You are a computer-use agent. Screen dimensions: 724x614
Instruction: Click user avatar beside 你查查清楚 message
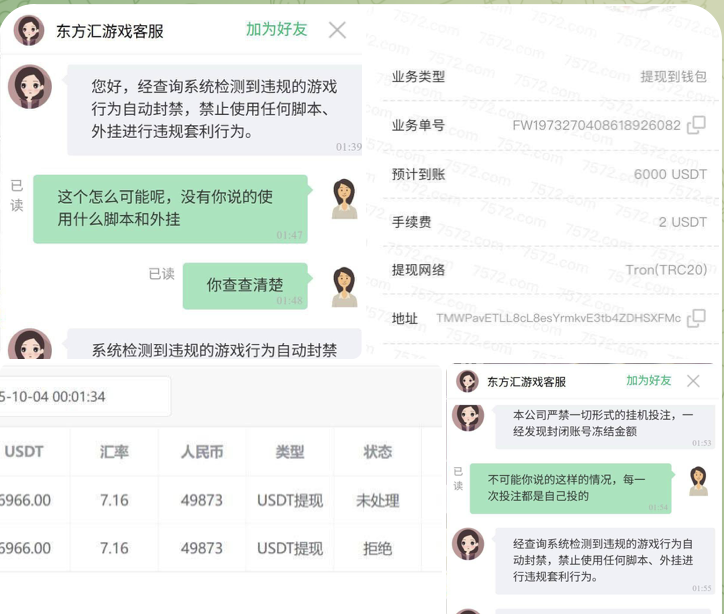[344, 287]
